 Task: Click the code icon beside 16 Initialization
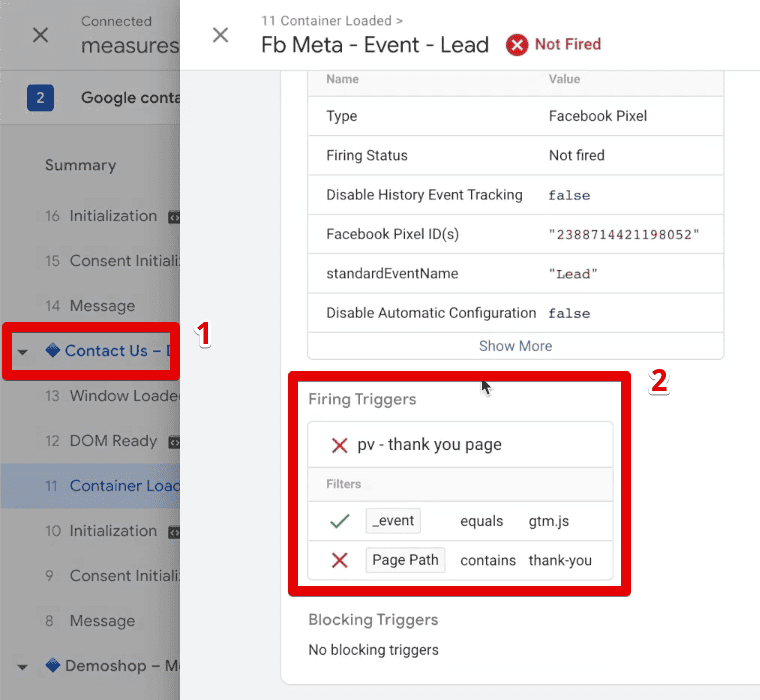click(x=174, y=217)
